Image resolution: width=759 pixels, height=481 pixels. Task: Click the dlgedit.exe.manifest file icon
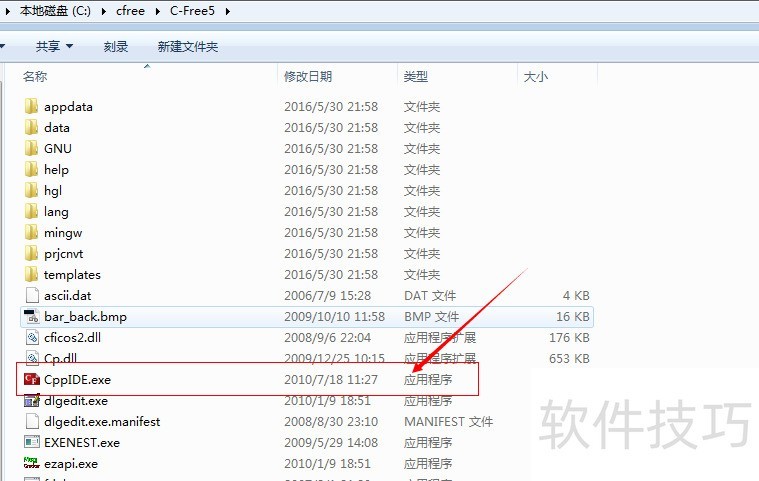coord(32,421)
